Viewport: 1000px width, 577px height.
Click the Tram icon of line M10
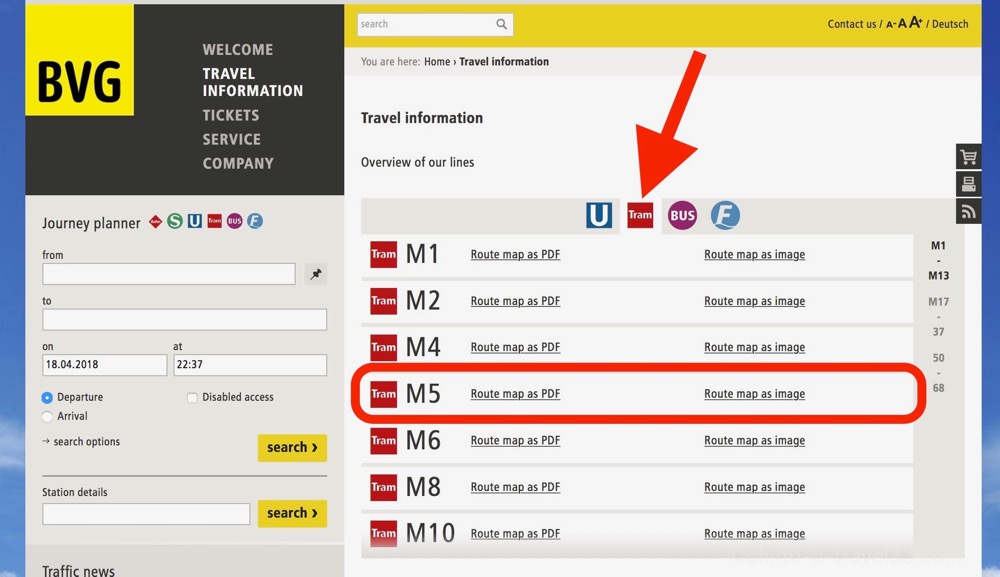384,534
